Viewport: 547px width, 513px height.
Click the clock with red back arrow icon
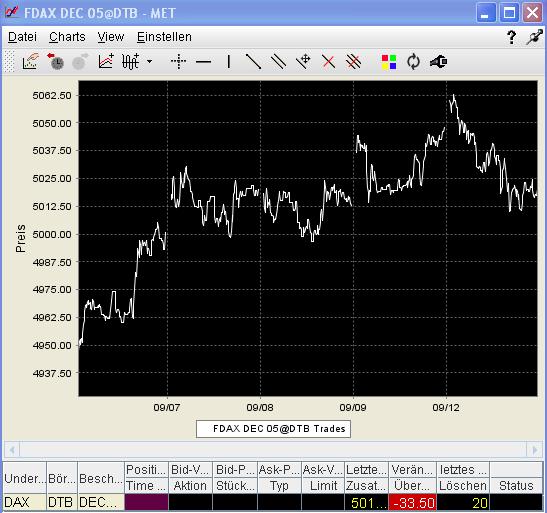[55, 62]
